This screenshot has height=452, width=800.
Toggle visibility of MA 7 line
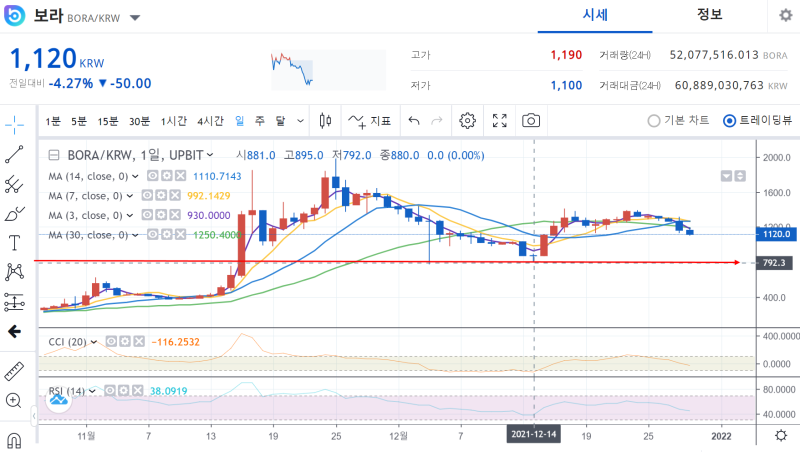(x=147, y=195)
